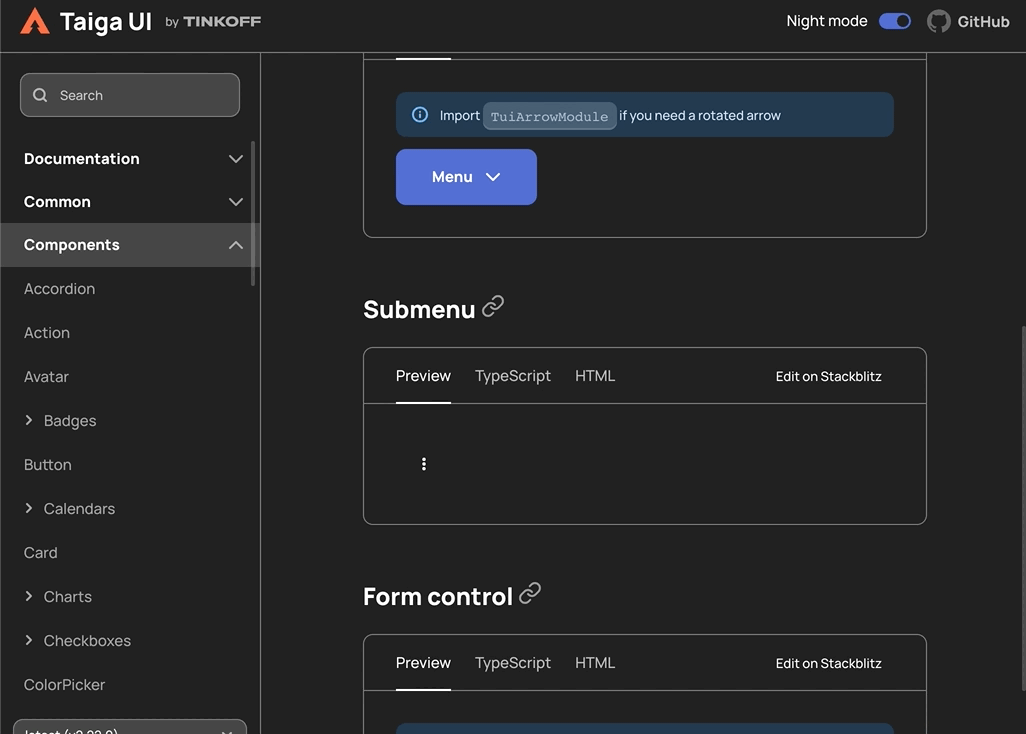Click the Search input field
This screenshot has height=734, width=1026.
130,95
